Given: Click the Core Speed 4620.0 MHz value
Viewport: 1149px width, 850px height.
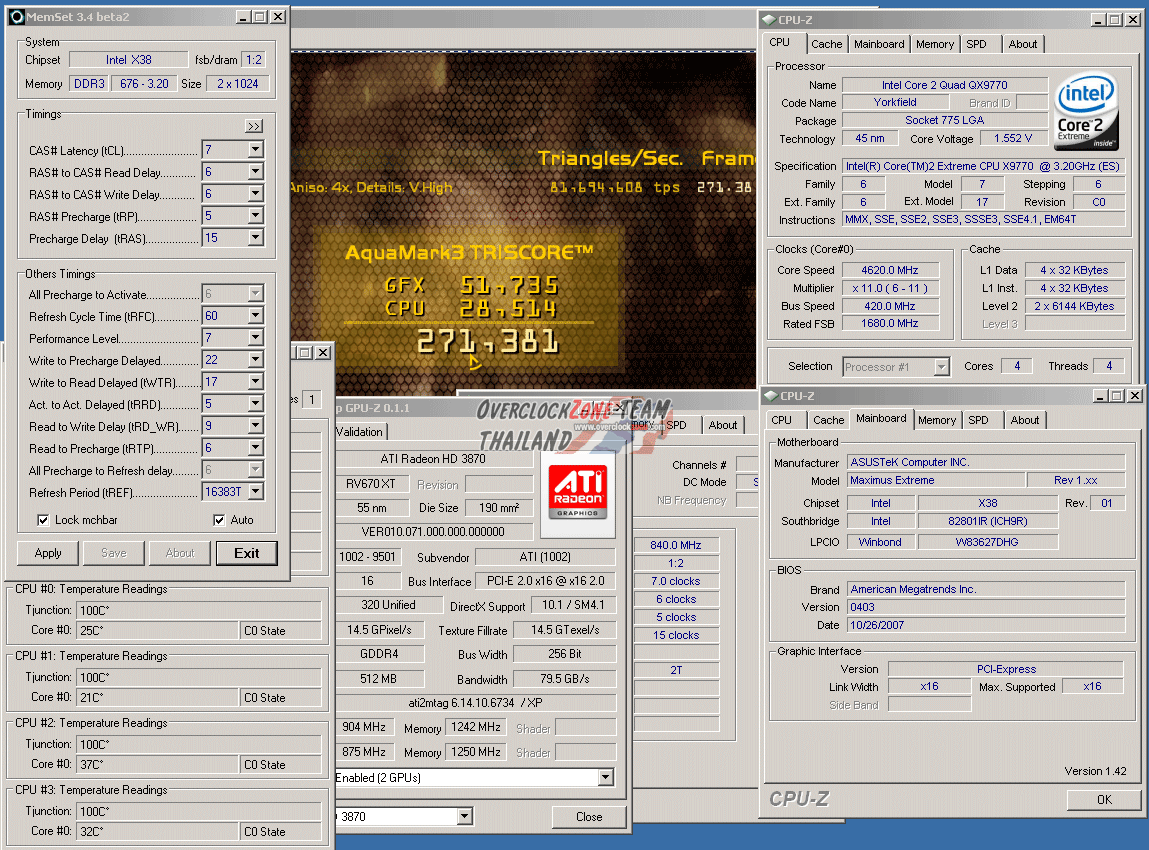Looking at the screenshot, I should click(890, 270).
